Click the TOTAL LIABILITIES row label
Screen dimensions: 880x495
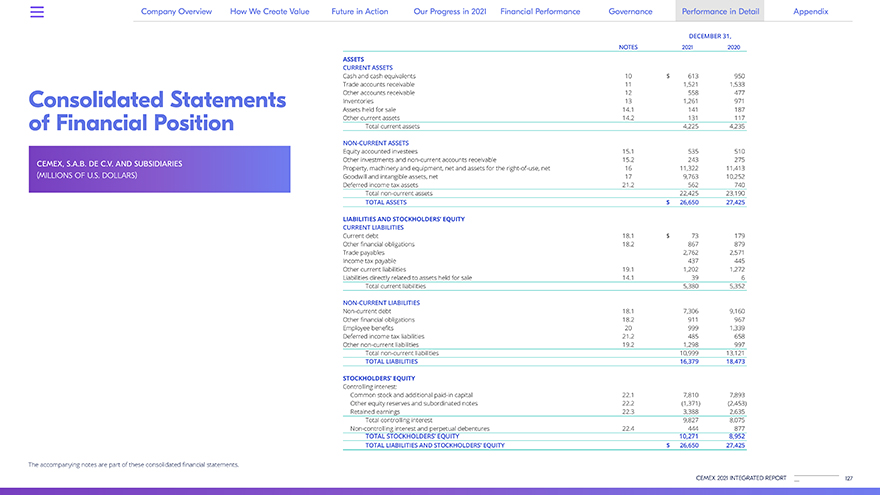click(x=391, y=361)
